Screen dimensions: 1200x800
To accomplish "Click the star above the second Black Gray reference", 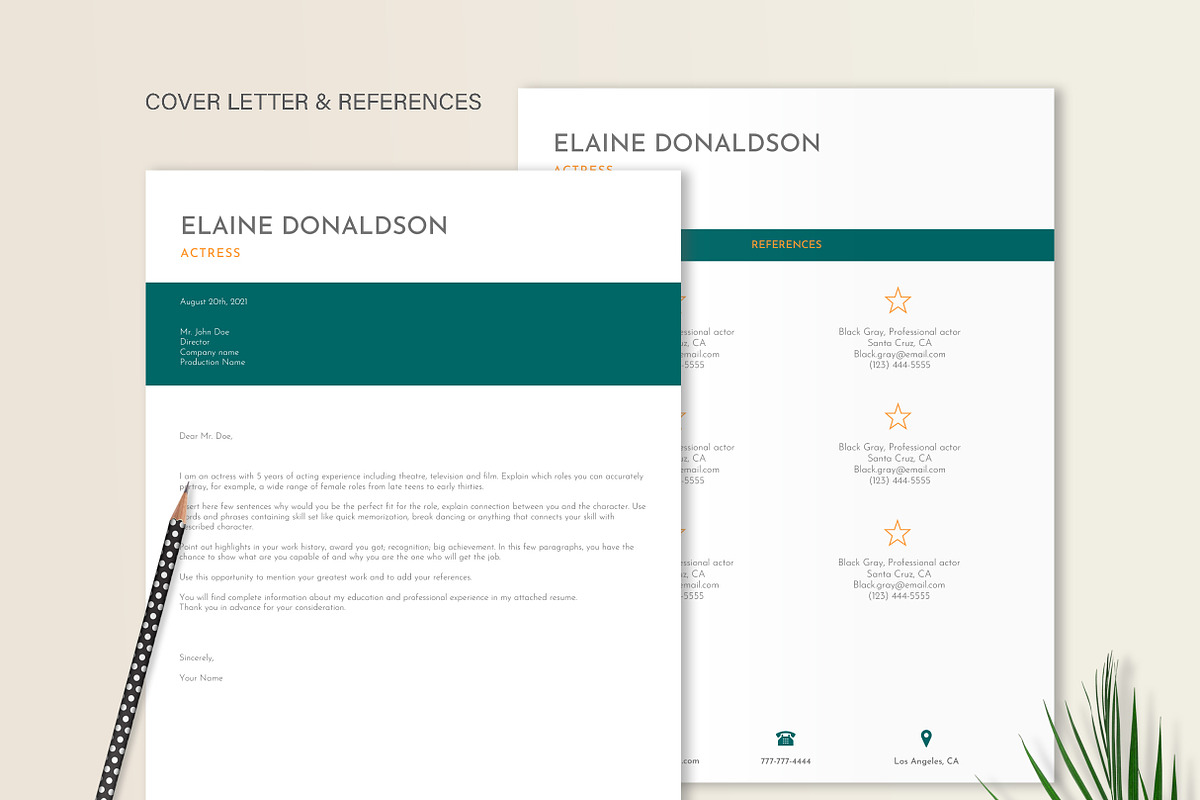I will (x=898, y=416).
